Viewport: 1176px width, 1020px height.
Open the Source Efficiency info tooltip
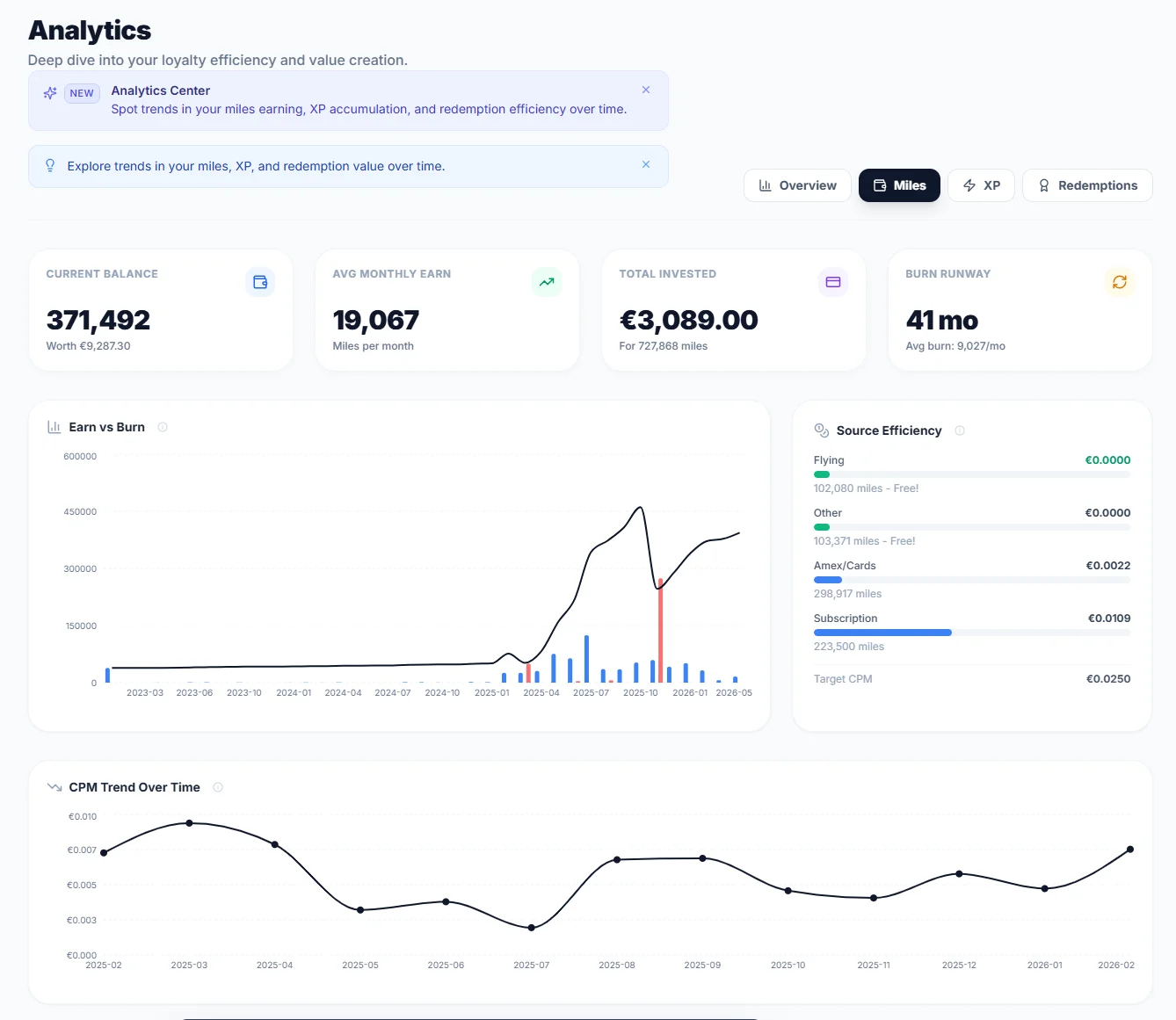(960, 430)
